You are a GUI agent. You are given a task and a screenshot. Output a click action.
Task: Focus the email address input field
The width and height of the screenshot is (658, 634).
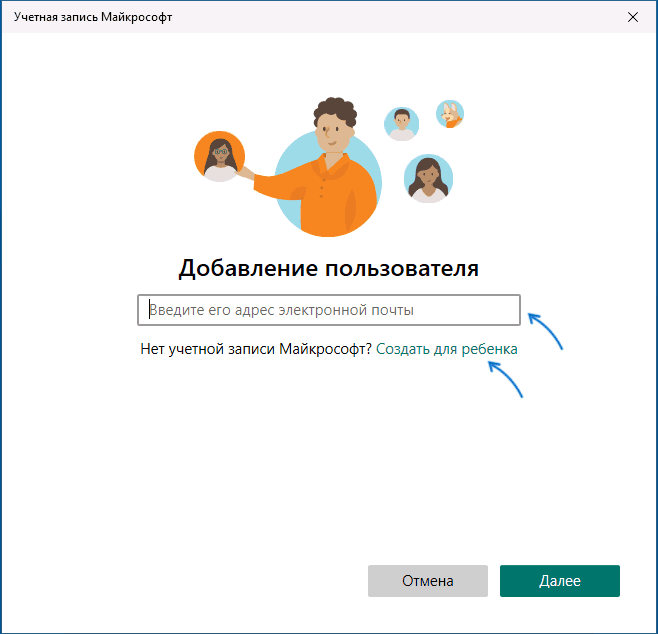pos(329,310)
